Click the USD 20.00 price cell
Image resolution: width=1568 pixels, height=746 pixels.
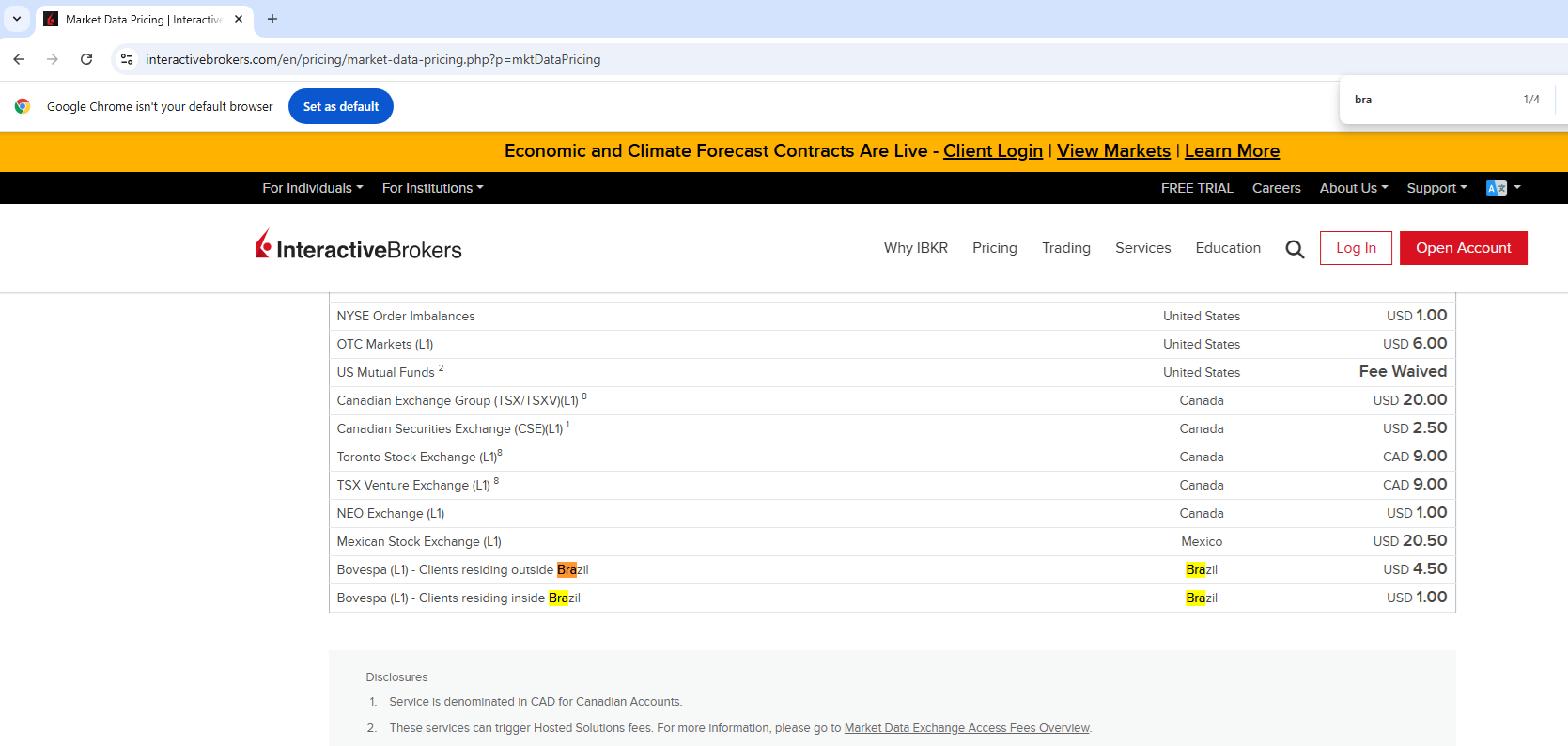pos(1410,400)
